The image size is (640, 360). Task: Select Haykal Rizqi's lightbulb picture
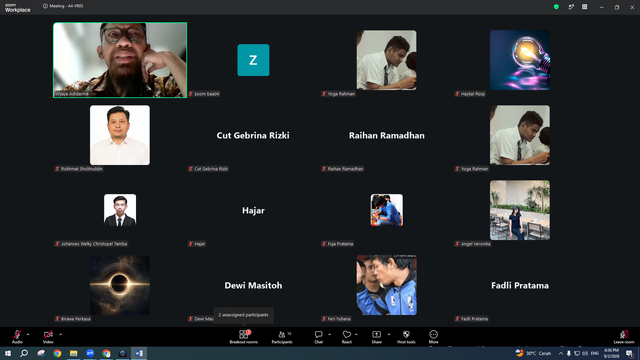tap(520, 60)
